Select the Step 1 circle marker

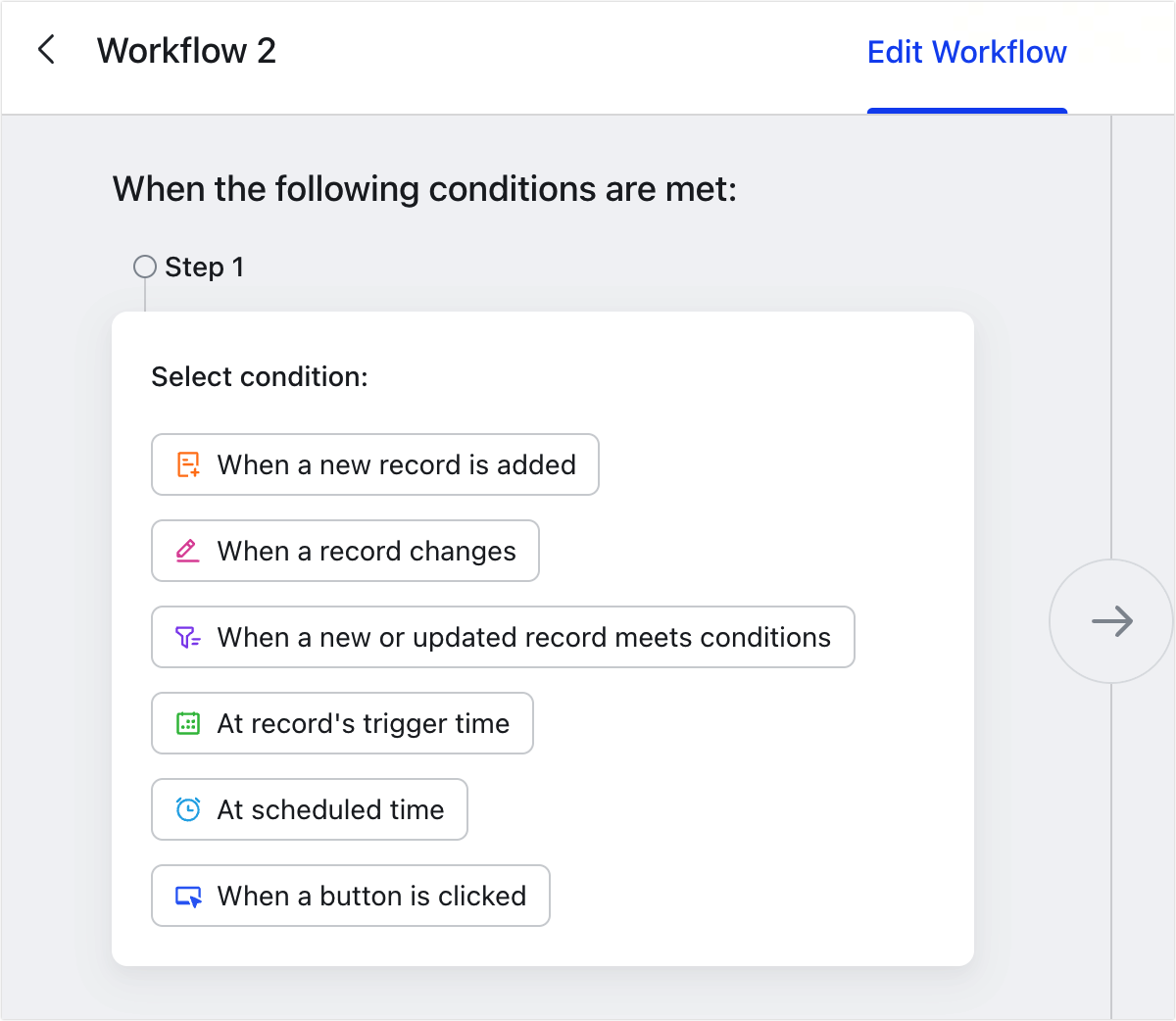point(144,266)
